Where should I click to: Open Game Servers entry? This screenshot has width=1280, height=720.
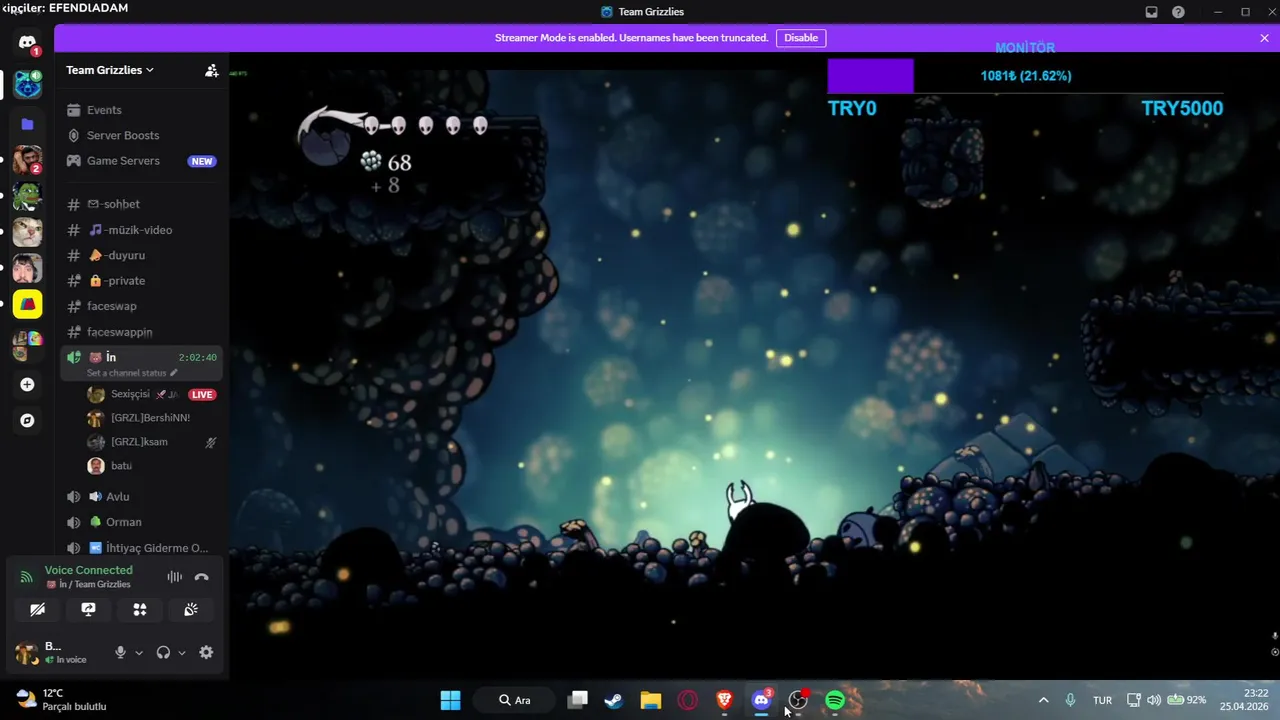point(141,161)
